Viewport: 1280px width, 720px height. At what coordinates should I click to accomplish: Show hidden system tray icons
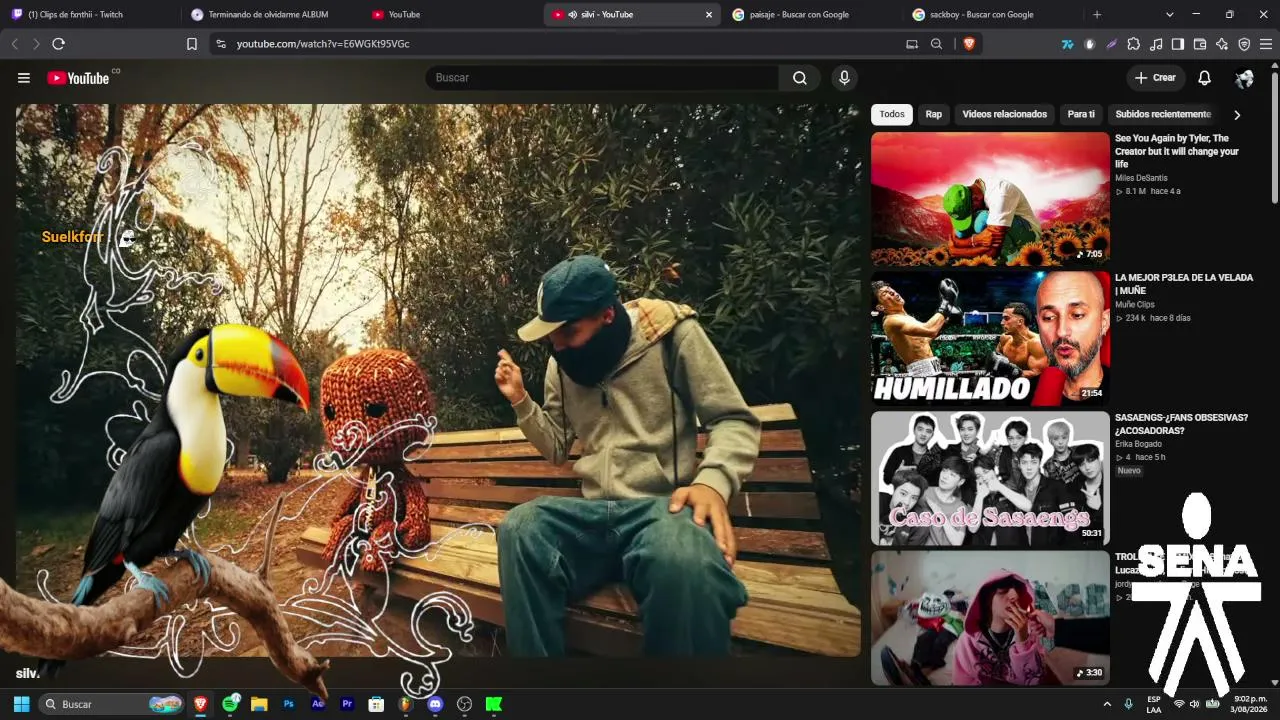coord(1107,704)
